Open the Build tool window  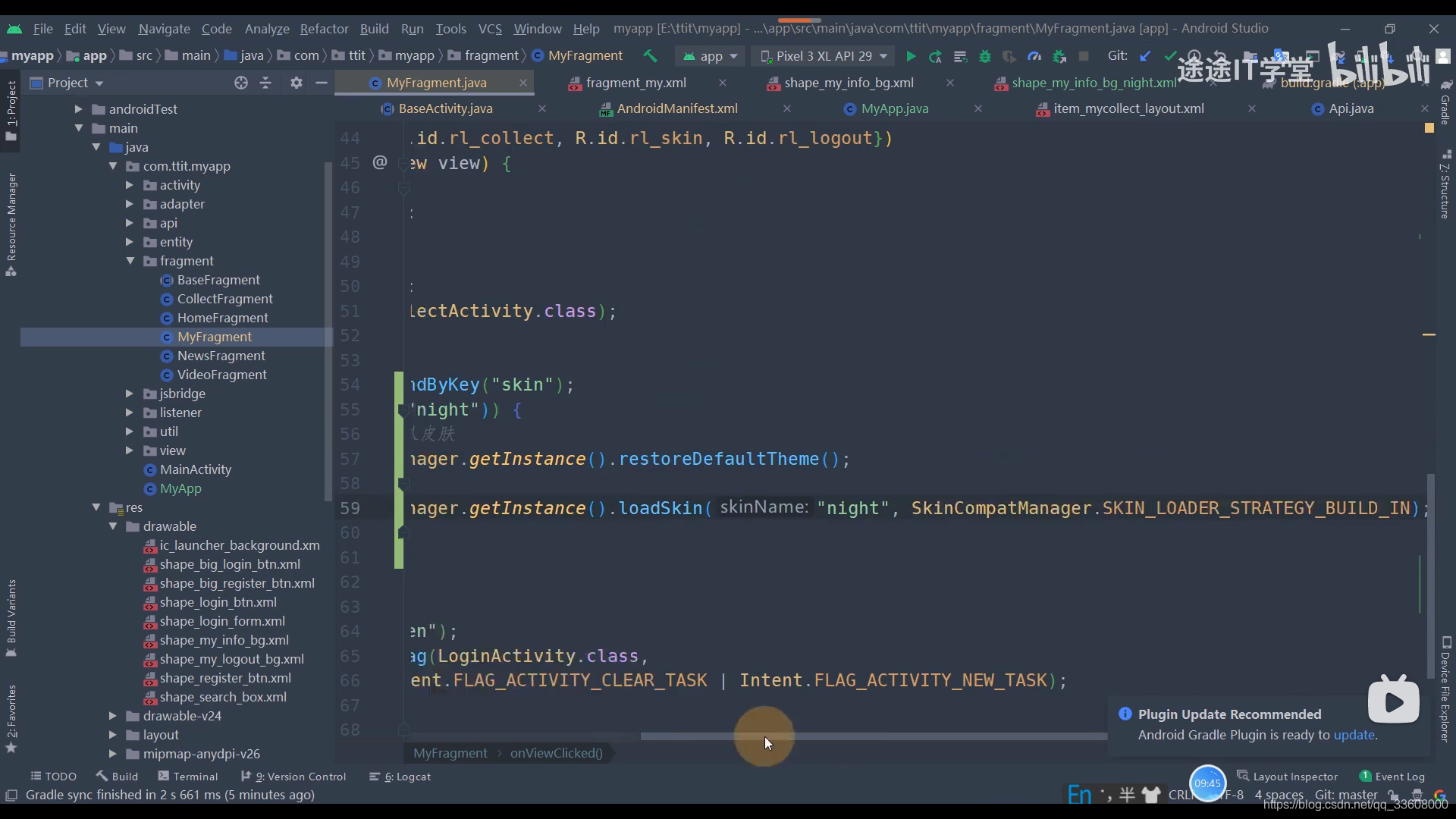(118, 777)
